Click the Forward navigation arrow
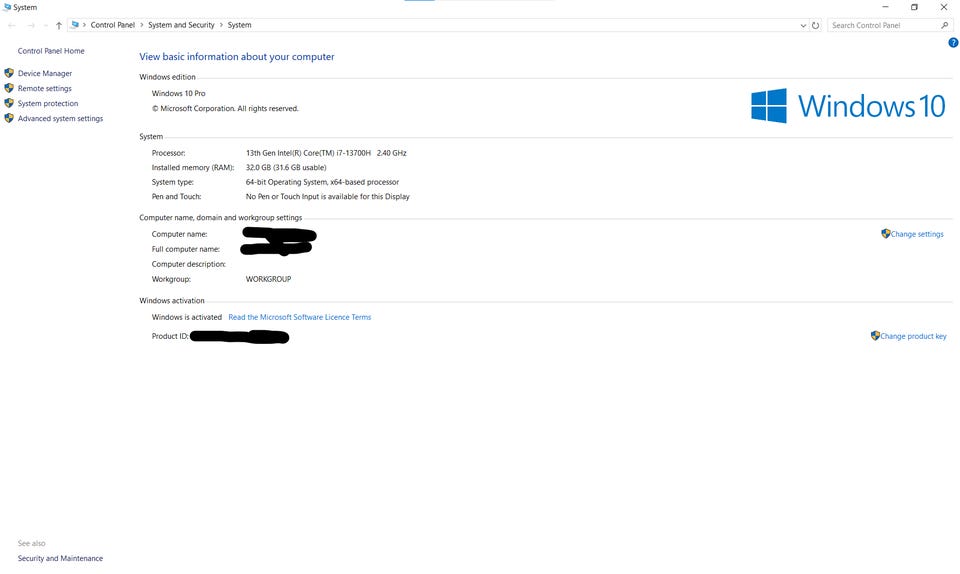 (31, 25)
